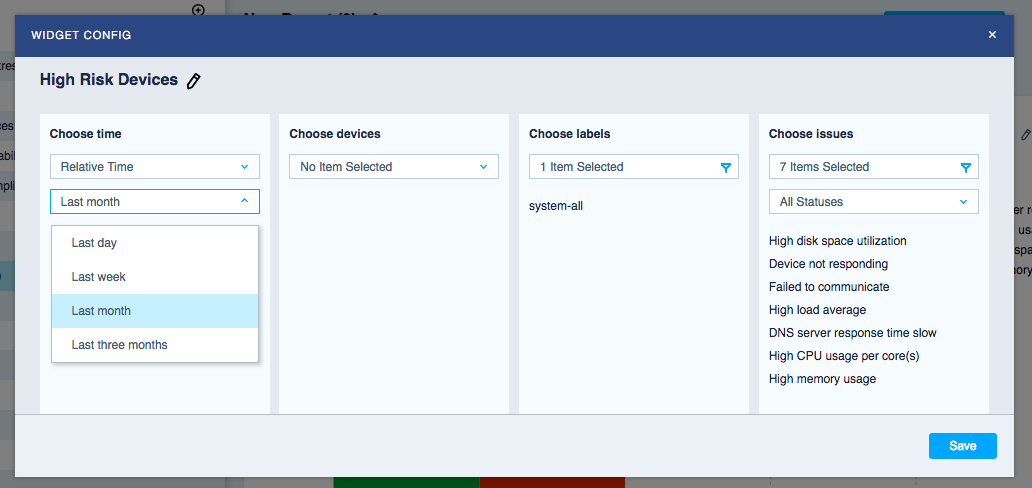Open the 7 Items Selected issues field
Image resolution: width=1032 pixels, height=488 pixels.
click(860, 167)
